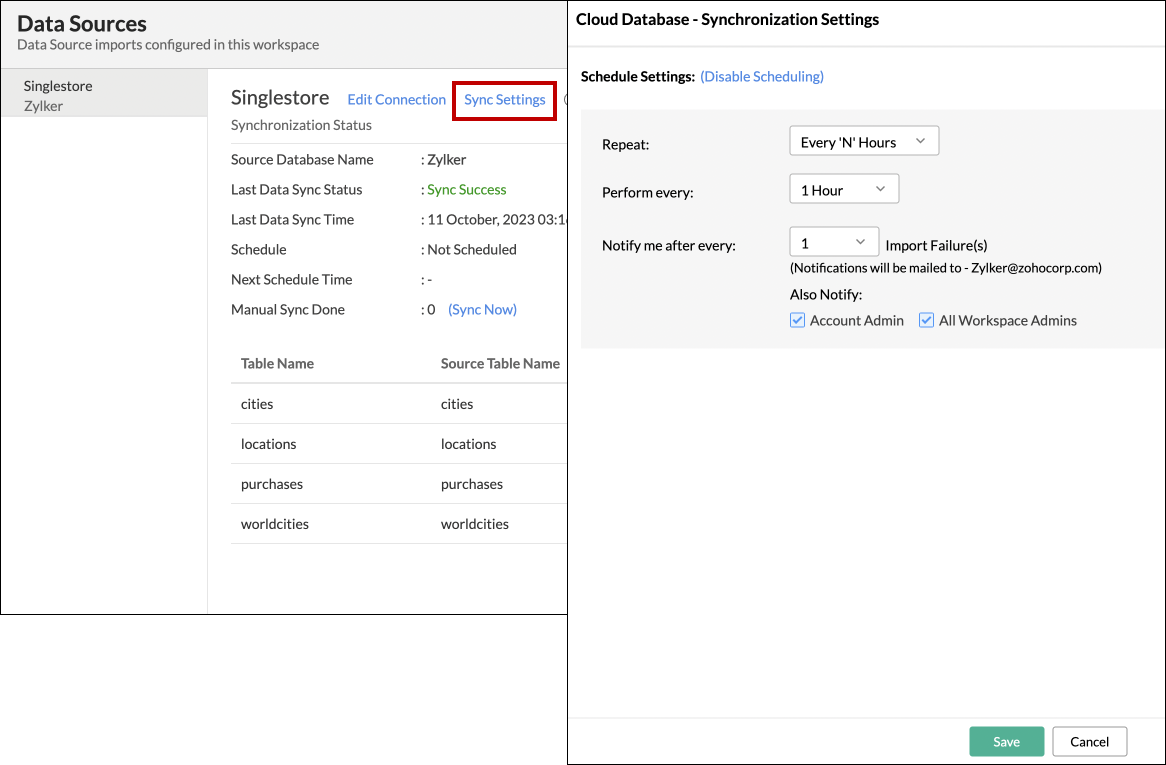Select the Singlestore data source entry
Image resolution: width=1166 pixels, height=765 pixels.
click(x=58, y=86)
